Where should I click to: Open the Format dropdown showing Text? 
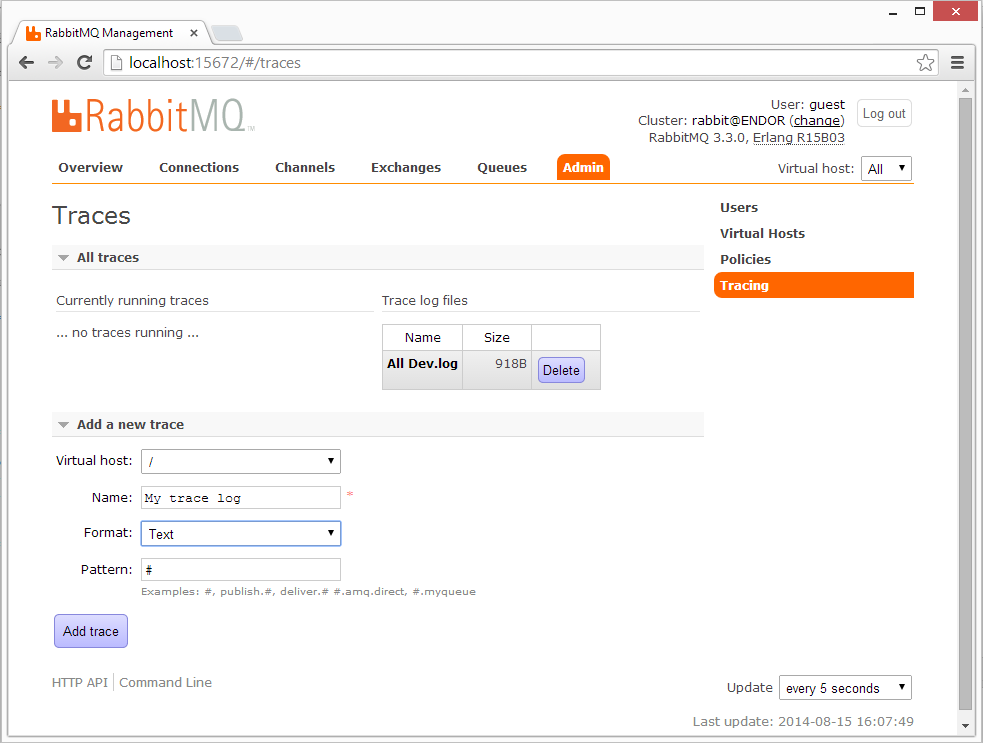[241, 534]
